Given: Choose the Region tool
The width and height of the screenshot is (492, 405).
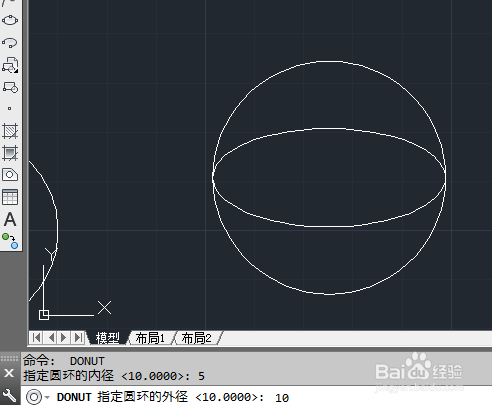Looking at the screenshot, I should (x=10, y=175).
